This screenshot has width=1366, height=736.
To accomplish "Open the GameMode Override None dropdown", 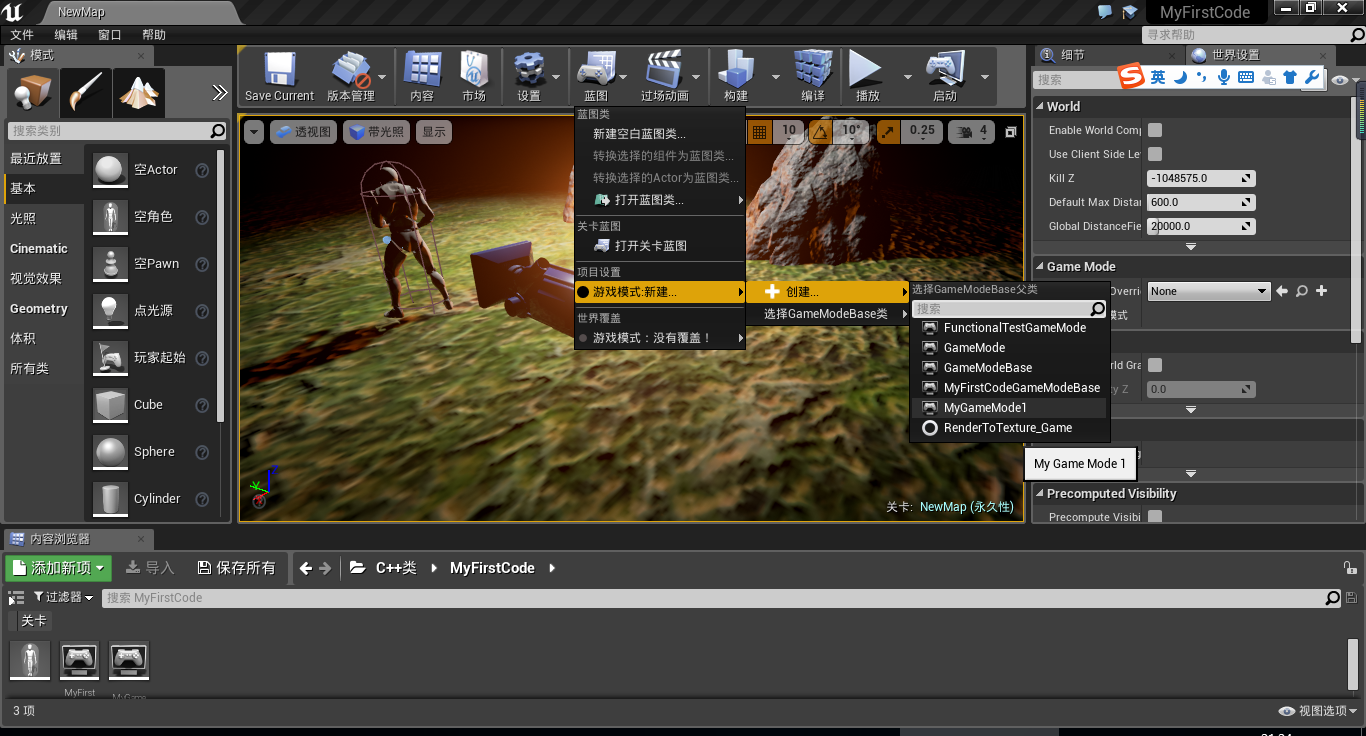I will (1209, 291).
